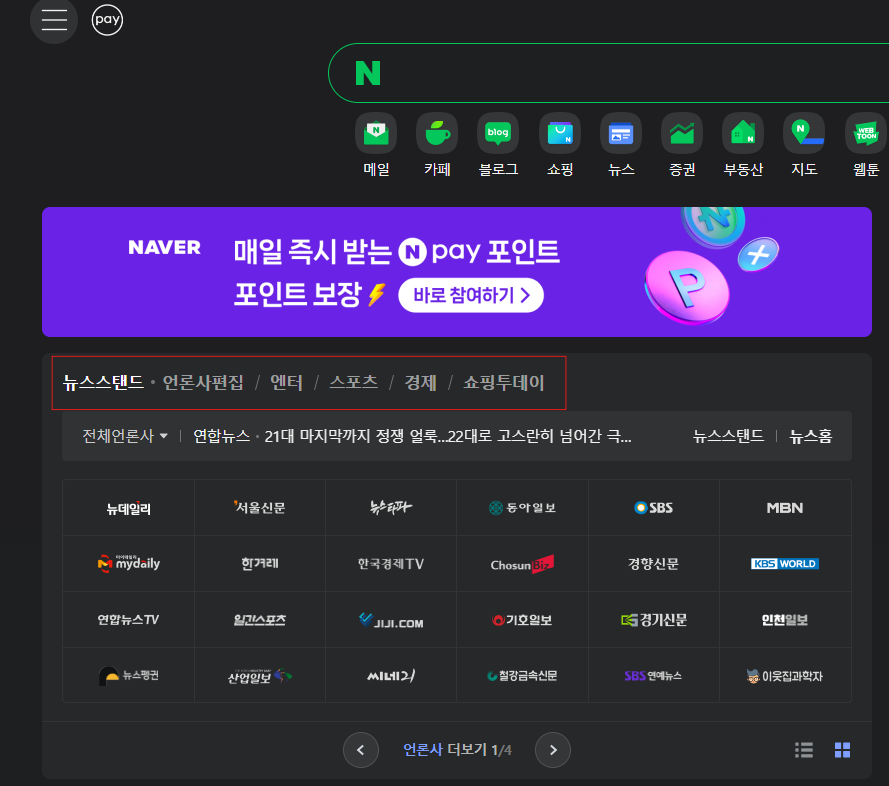889x786 pixels.
Task: Open the 인천일보 press logo
Action: pos(785,620)
